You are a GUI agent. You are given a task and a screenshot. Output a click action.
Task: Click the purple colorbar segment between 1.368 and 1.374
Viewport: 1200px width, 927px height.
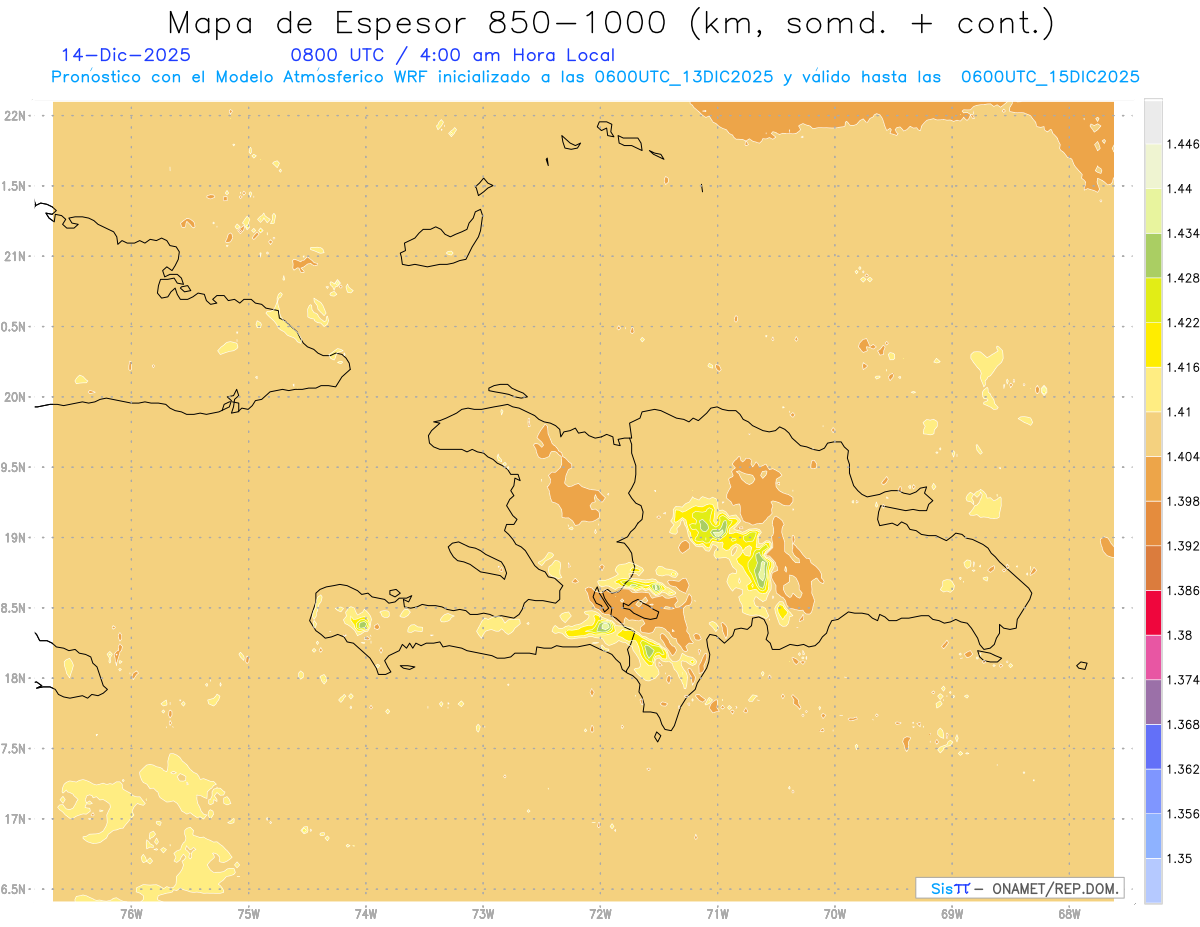(x=1153, y=702)
